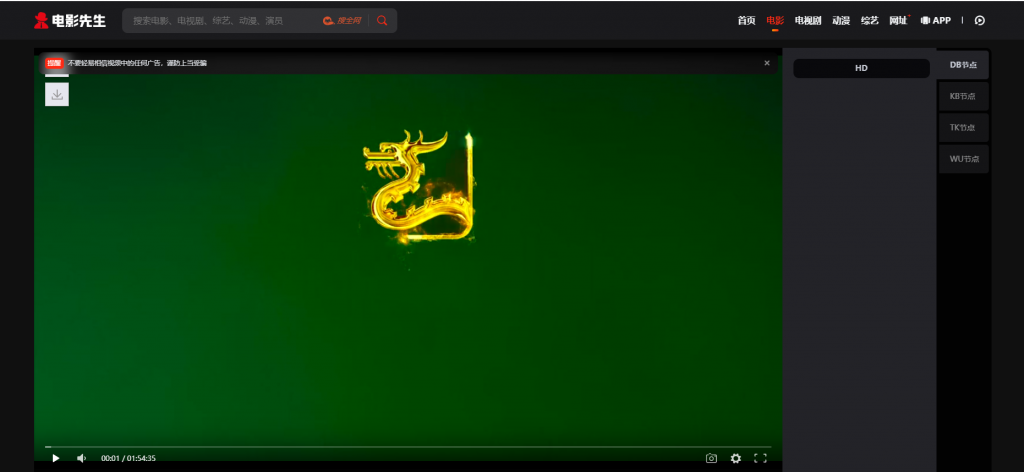The height and width of the screenshot is (472, 1024).
Task: Dismiss the ad warning notice banner
Action: coord(767,63)
